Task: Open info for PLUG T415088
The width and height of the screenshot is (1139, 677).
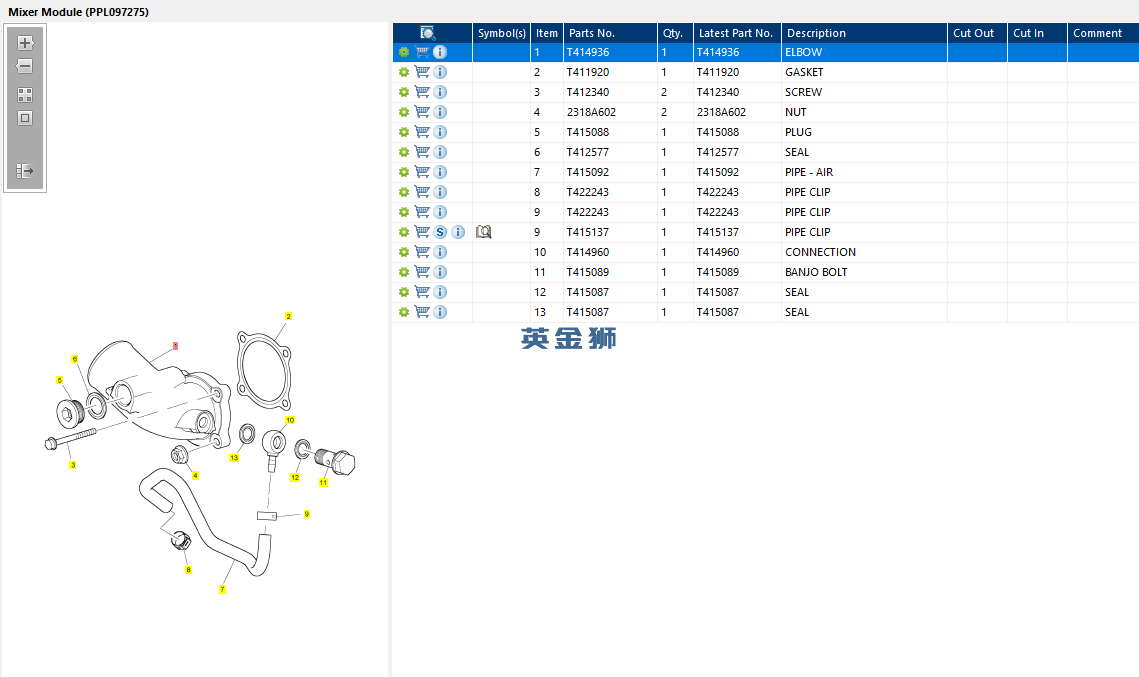Action: 440,132
